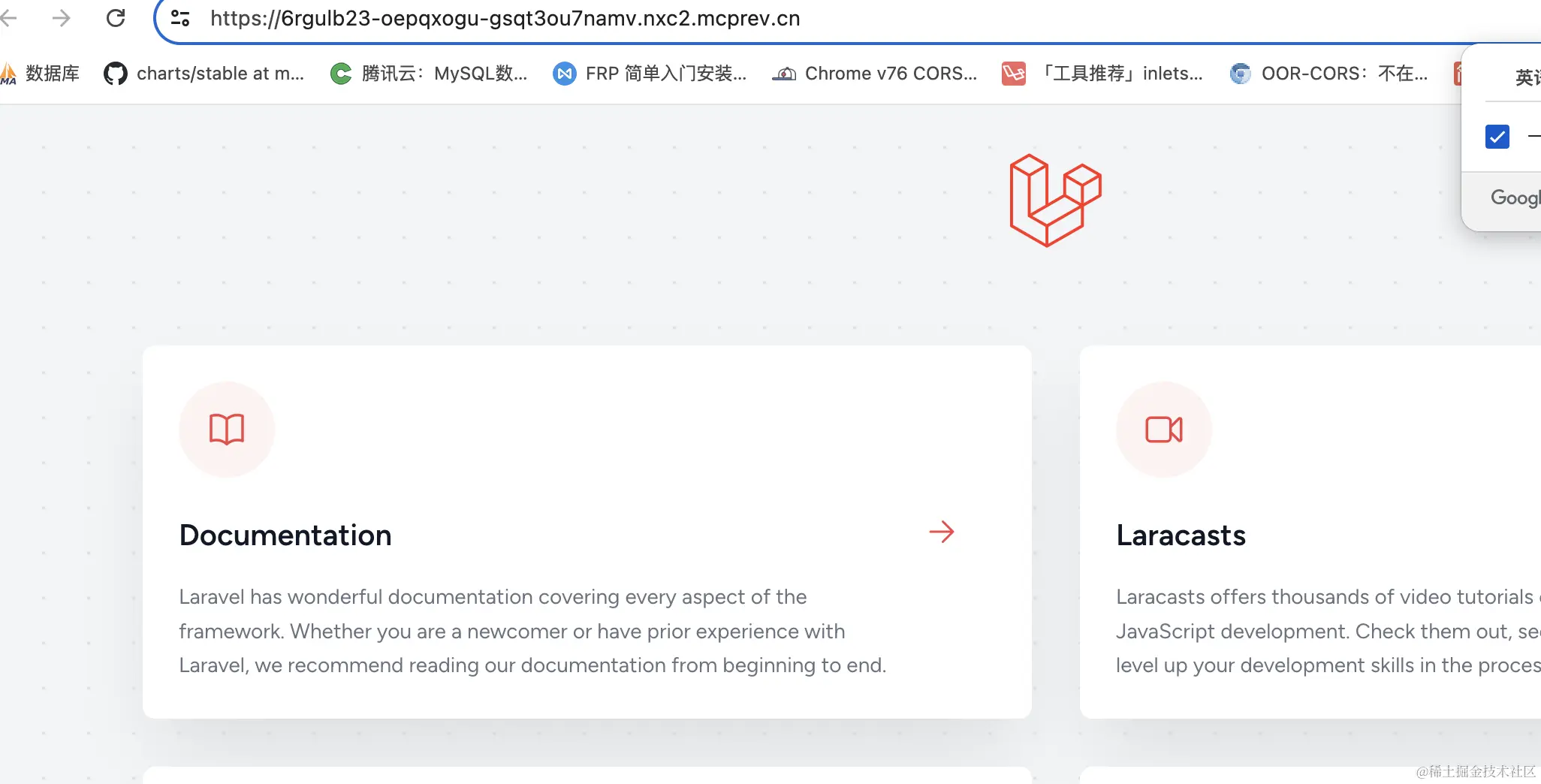The height and width of the screenshot is (784, 1541).
Task: Open the 「工具推荐」inlets bookmark
Action: click(x=1105, y=73)
